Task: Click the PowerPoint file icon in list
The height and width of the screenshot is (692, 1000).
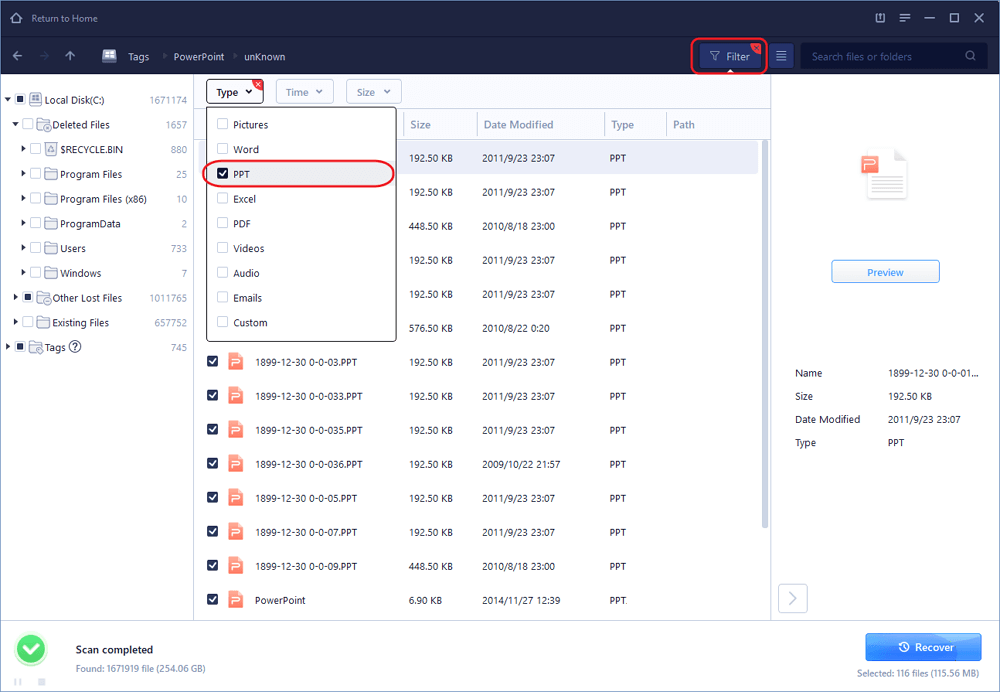Action: tap(235, 600)
